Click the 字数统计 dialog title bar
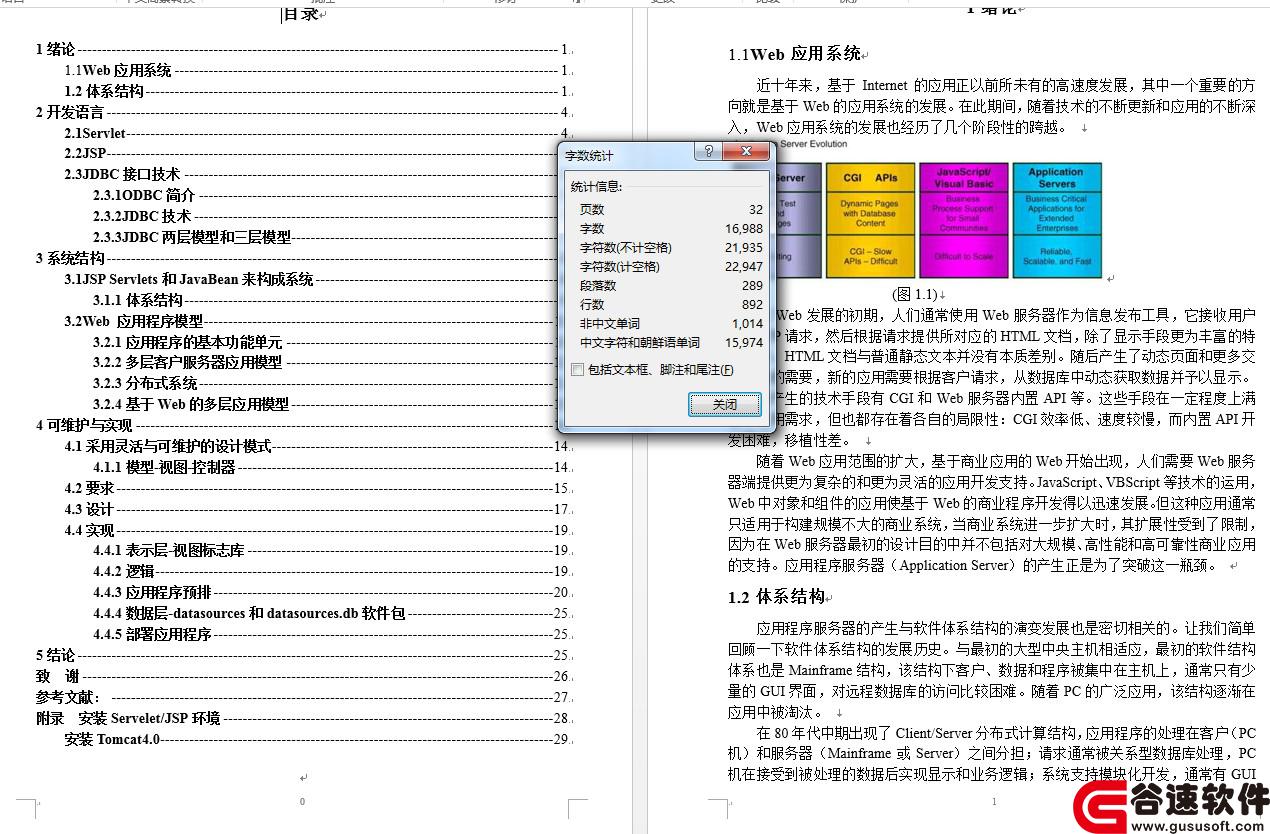Image resolution: width=1270 pixels, height=834 pixels. click(625, 153)
